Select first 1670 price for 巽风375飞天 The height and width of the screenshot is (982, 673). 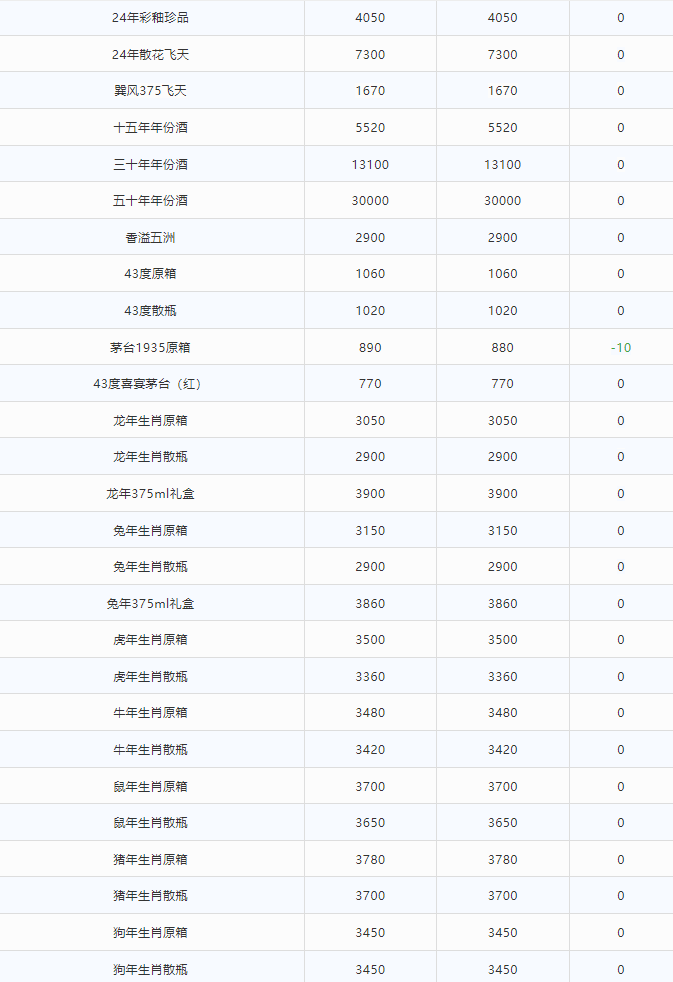click(370, 91)
